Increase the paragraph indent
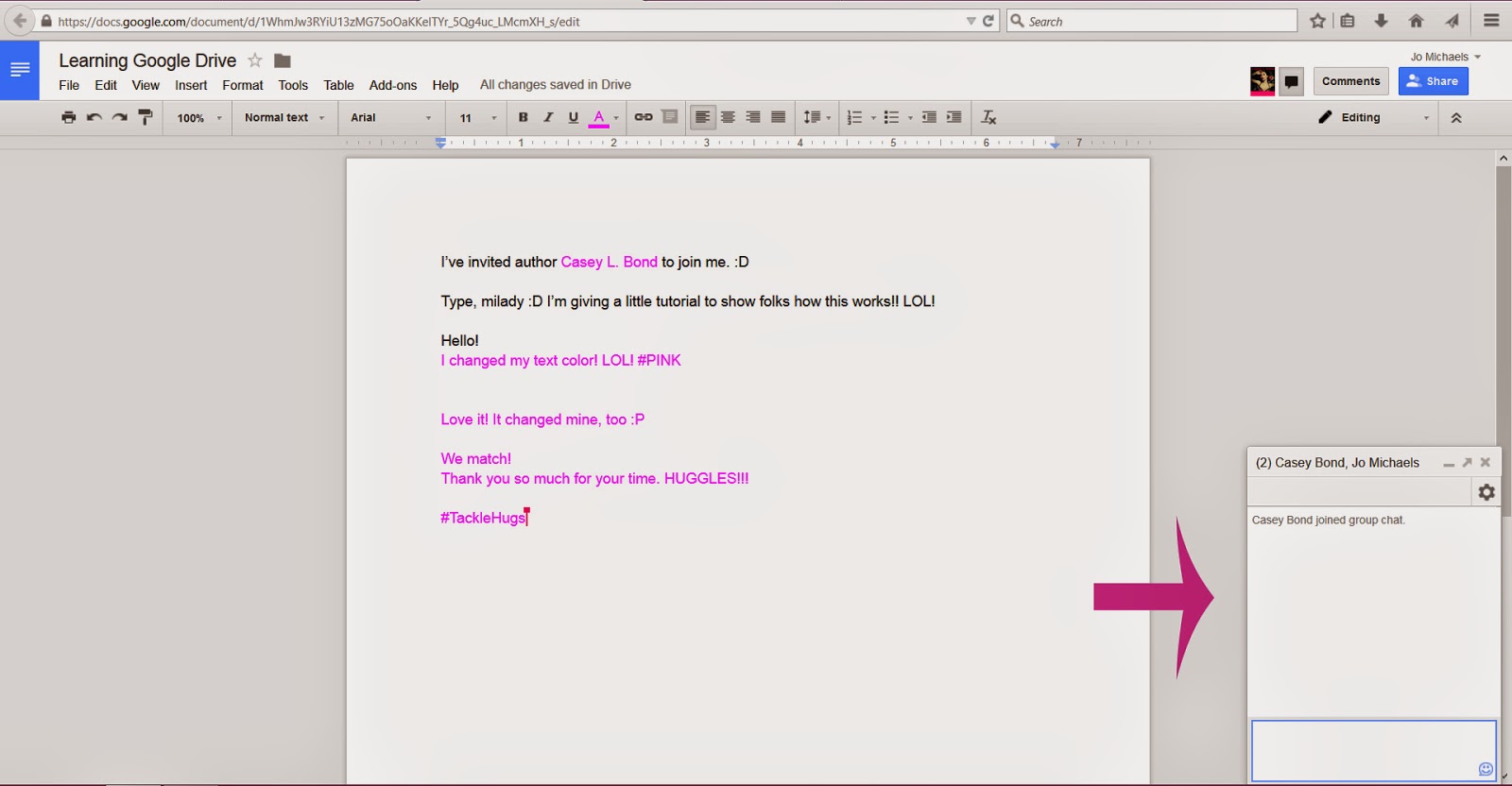Image resolution: width=1512 pixels, height=786 pixels. tap(954, 117)
